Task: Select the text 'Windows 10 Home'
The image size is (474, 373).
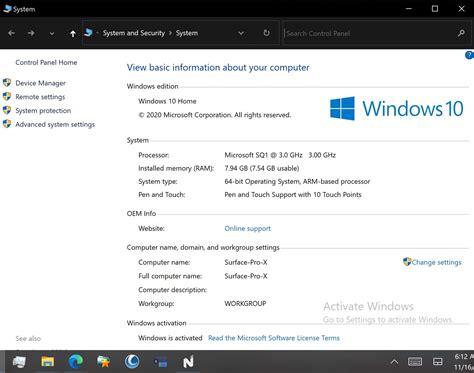Action: [167, 101]
